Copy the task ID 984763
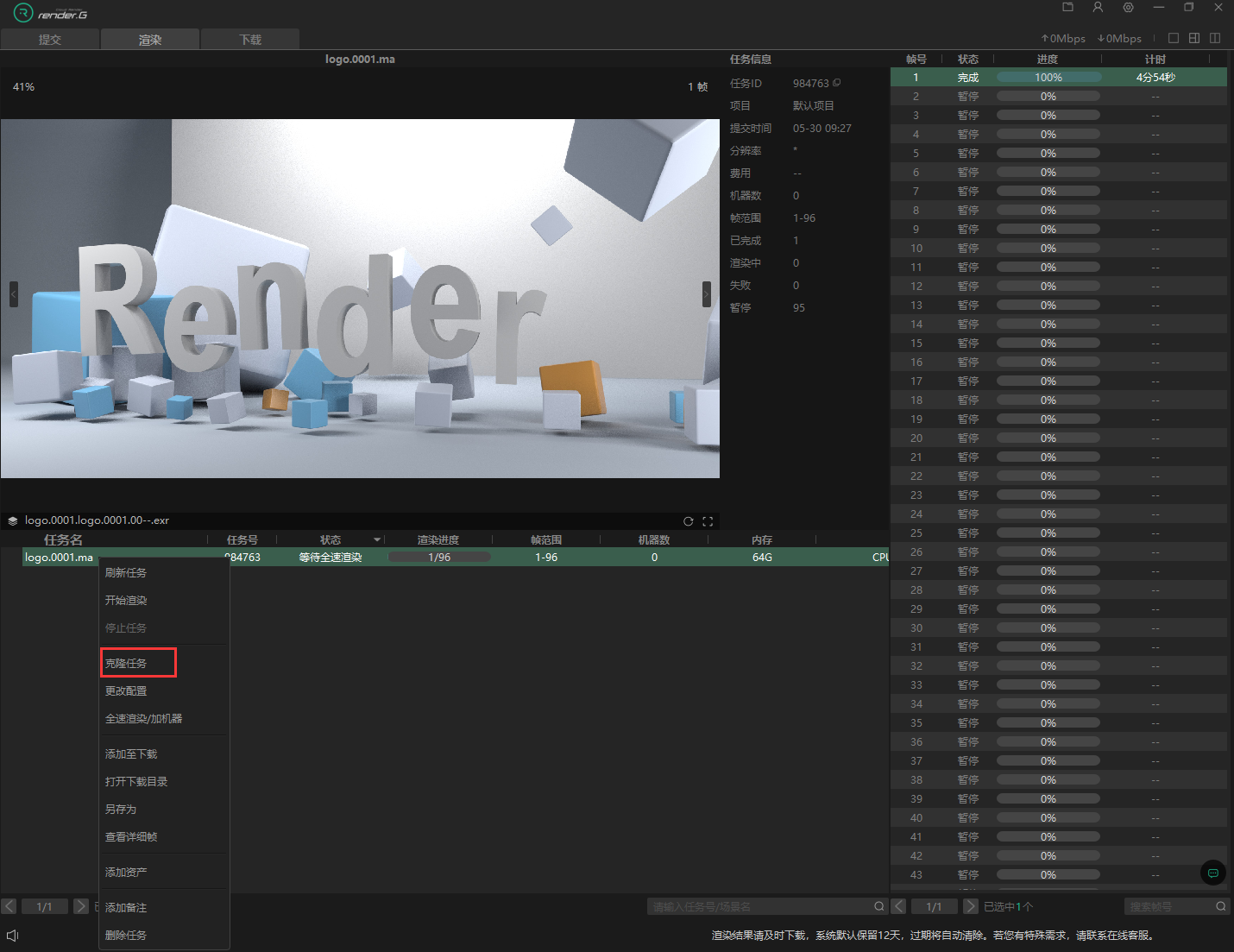Image resolution: width=1234 pixels, height=952 pixels. point(837,83)
